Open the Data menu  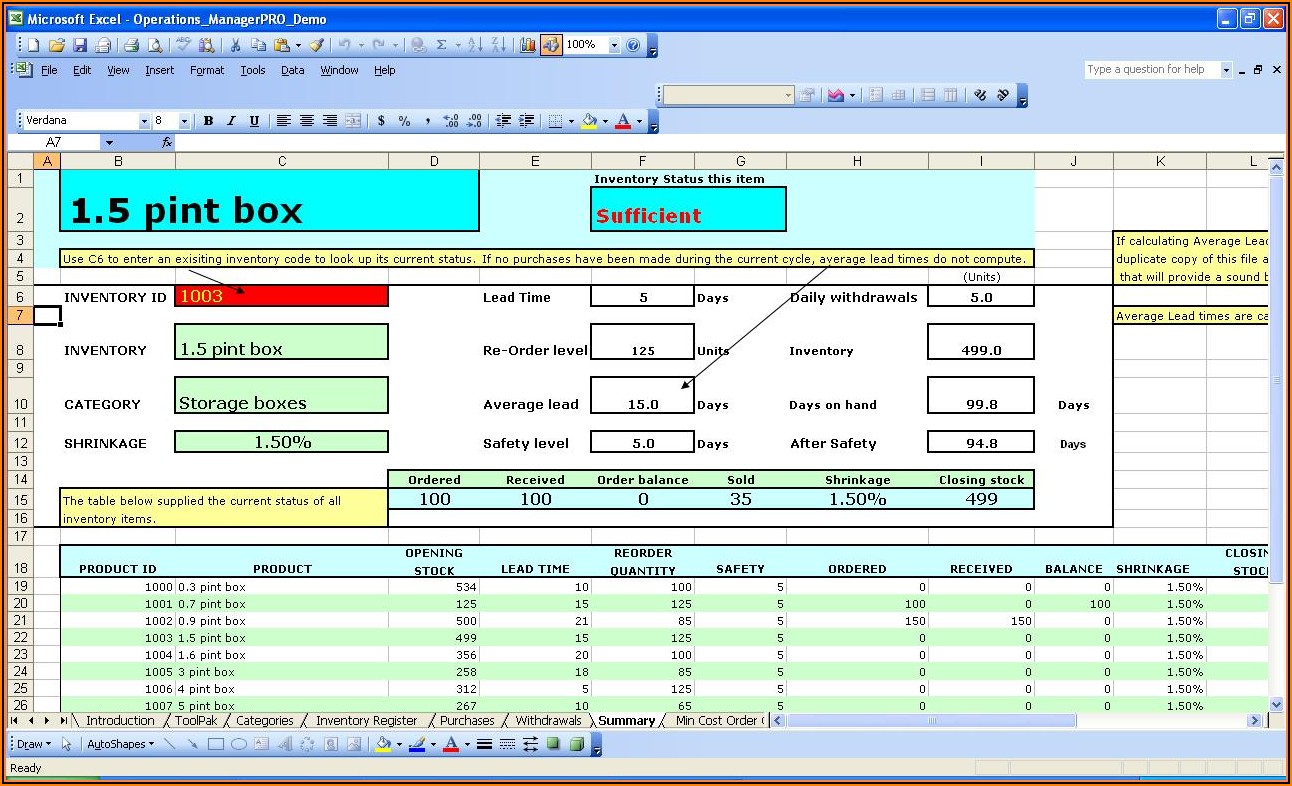coord(292,70)
